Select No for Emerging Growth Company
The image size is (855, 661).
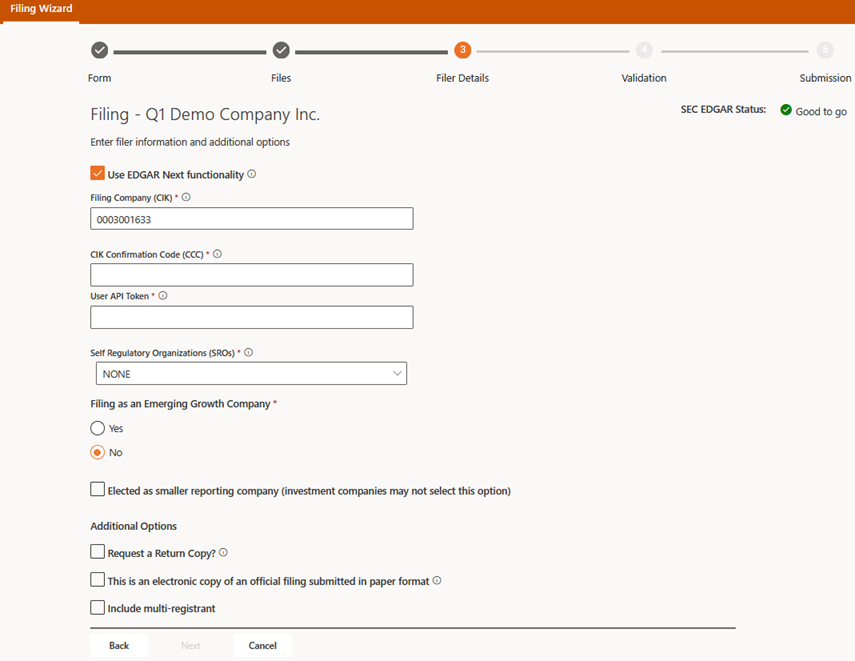pos(98,452)
